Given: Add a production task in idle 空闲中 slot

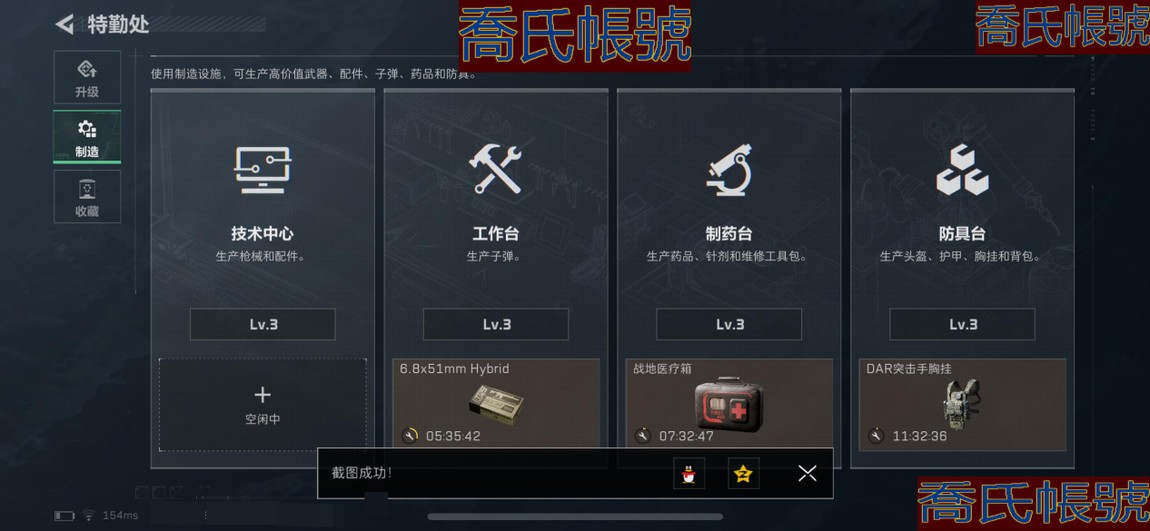Looking at the screenshot, I should (263, 405).
